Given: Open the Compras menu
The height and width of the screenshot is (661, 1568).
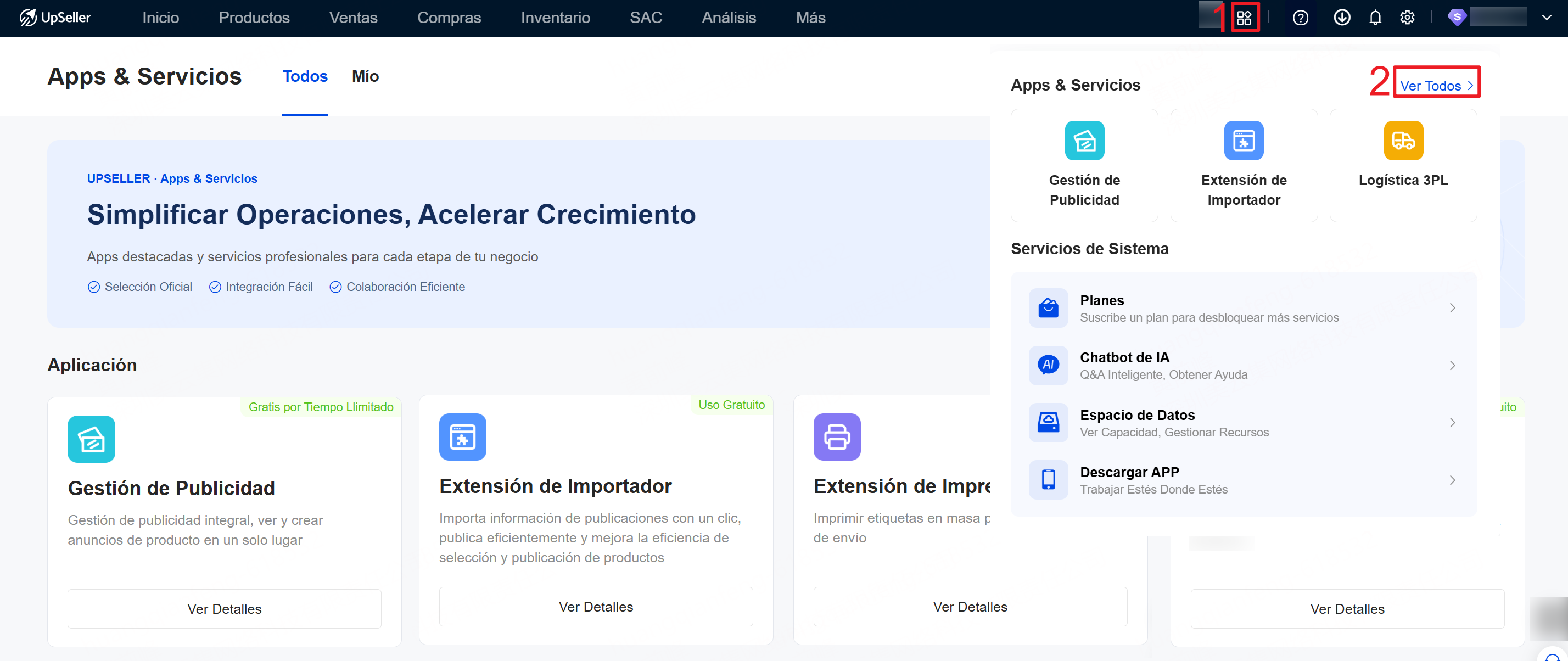Looking at the screenshot, I should pos(449,18).
